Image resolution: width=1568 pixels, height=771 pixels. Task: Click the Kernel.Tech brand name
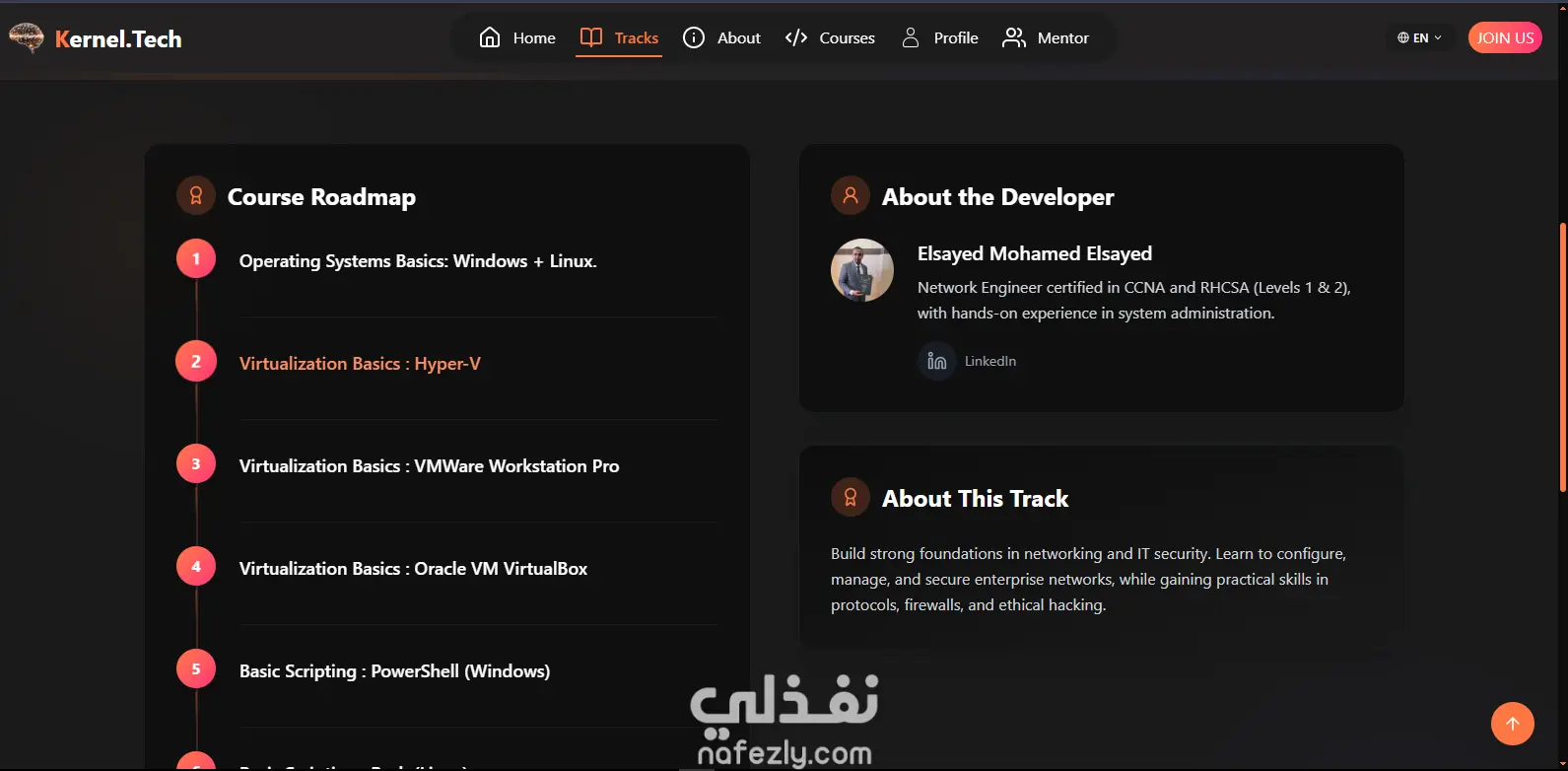pos(118,38)
